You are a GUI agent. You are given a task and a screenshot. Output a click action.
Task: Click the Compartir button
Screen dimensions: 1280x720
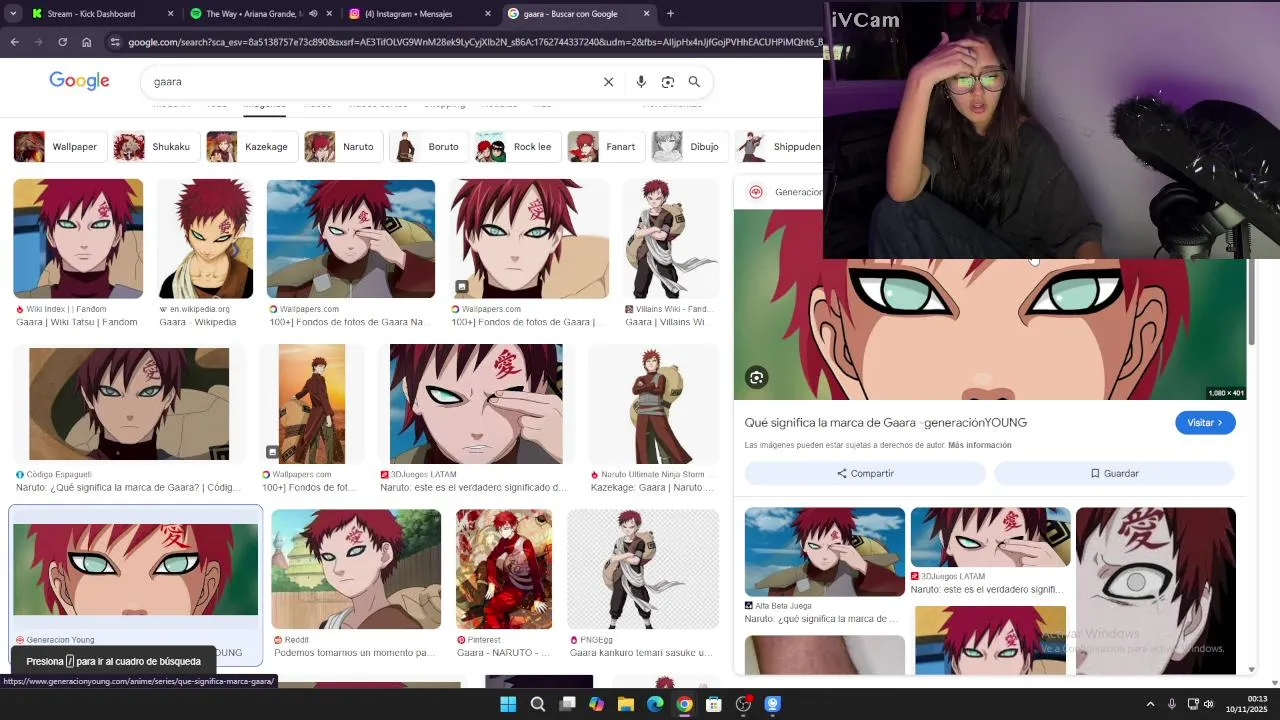click(865, 474)
